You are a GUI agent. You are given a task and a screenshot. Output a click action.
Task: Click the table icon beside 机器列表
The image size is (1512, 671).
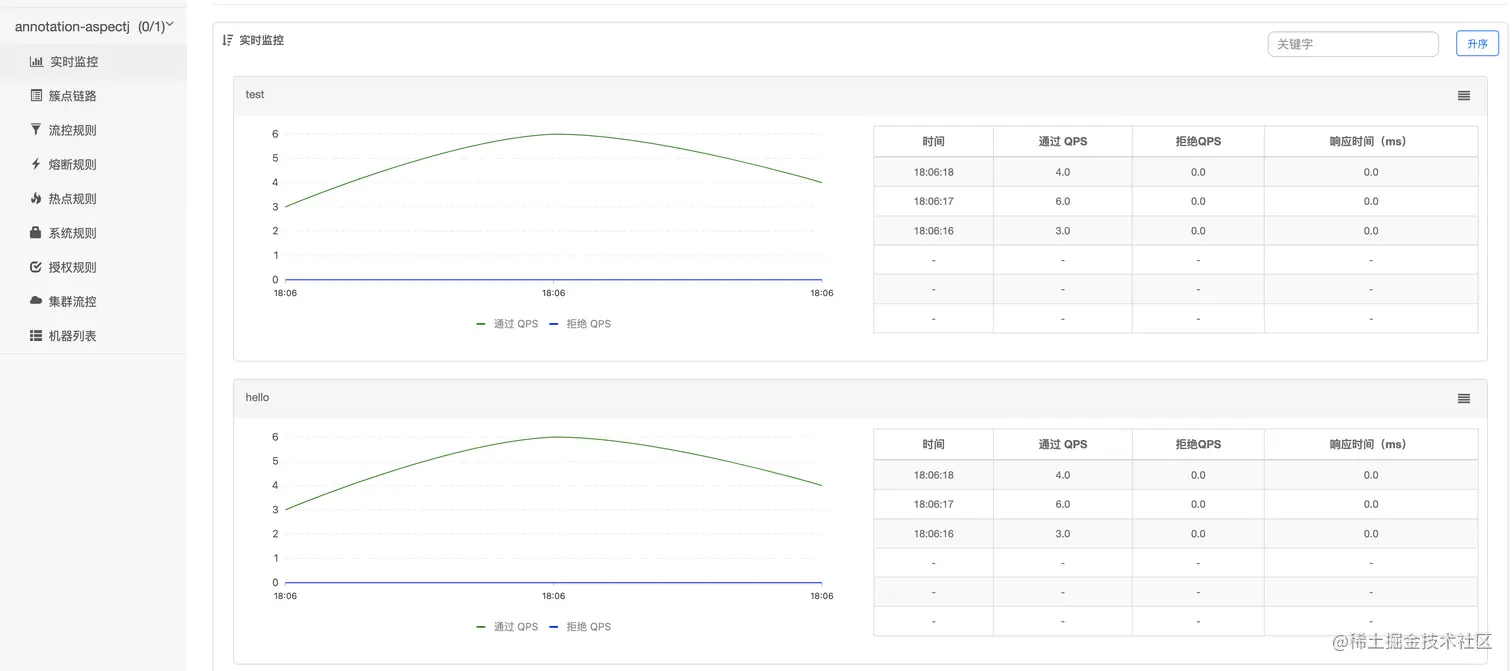[x=36, y=336]
